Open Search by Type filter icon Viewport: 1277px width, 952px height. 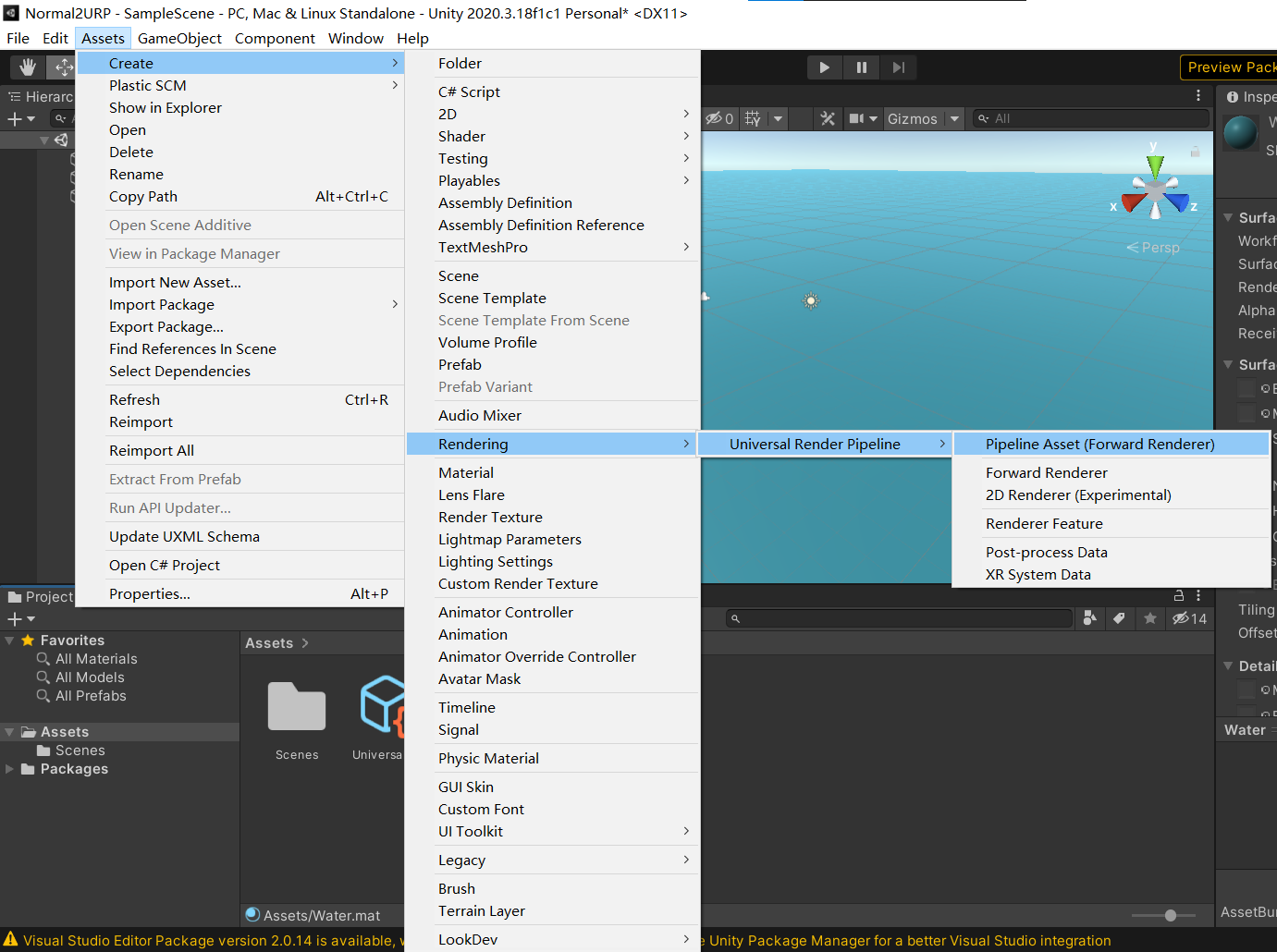tap(1090, 618)
